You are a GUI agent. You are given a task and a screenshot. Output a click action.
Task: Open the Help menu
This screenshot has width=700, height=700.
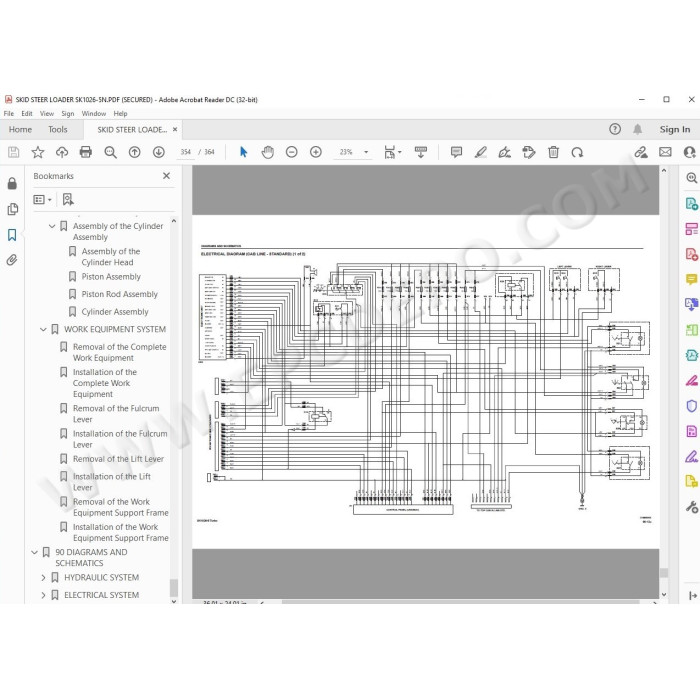tap(120, 113)
